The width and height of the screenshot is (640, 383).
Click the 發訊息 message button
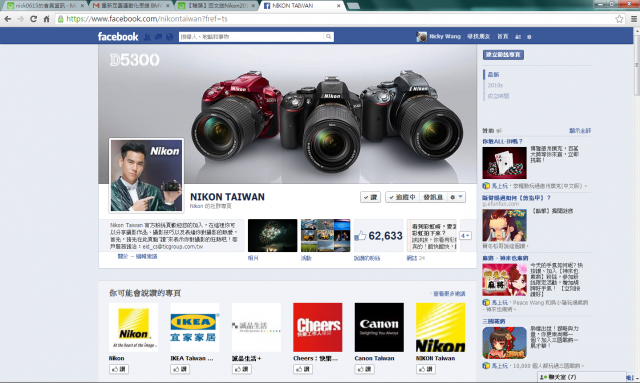433,197
